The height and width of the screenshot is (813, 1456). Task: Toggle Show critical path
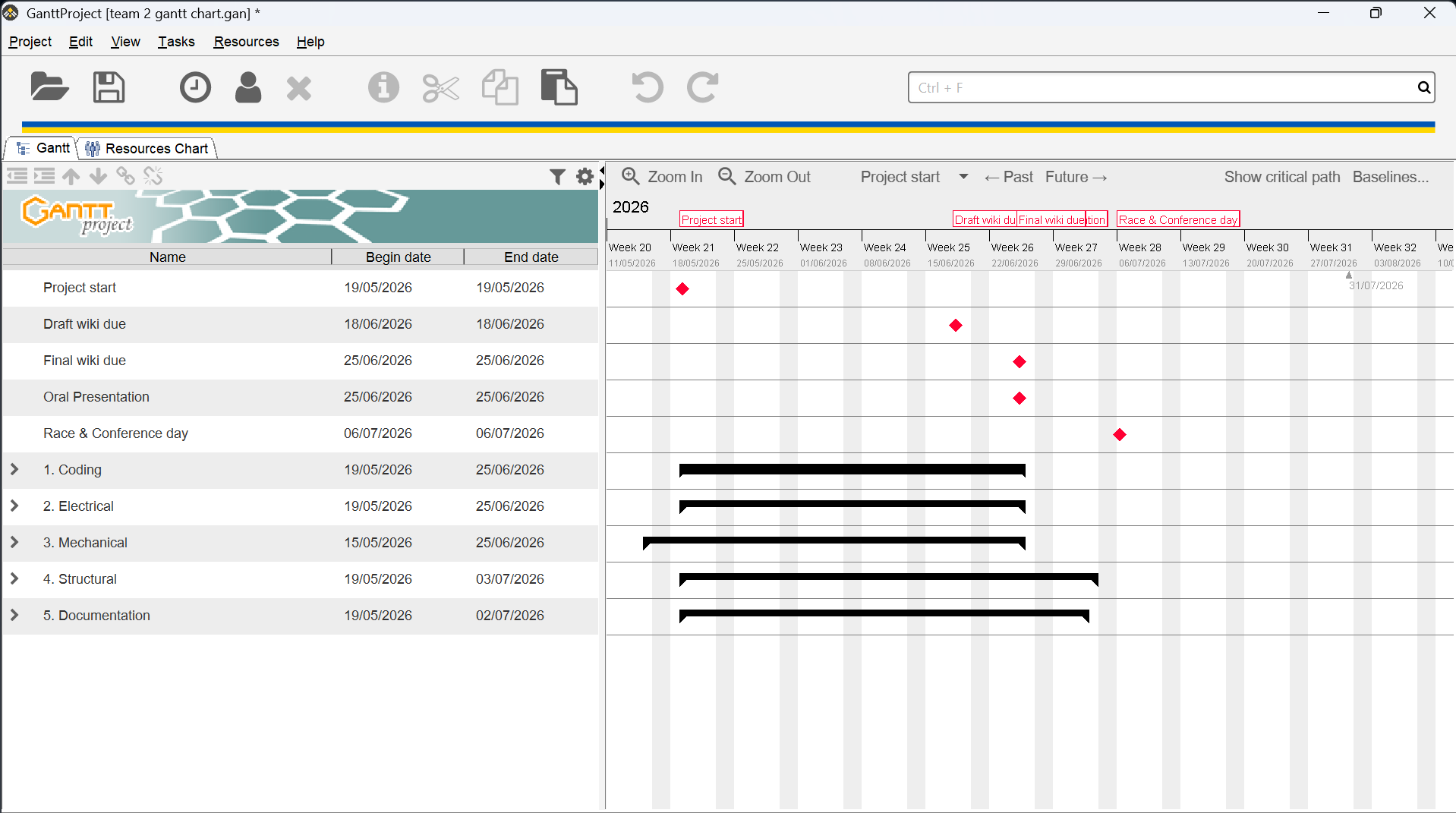pos(1282,177)
